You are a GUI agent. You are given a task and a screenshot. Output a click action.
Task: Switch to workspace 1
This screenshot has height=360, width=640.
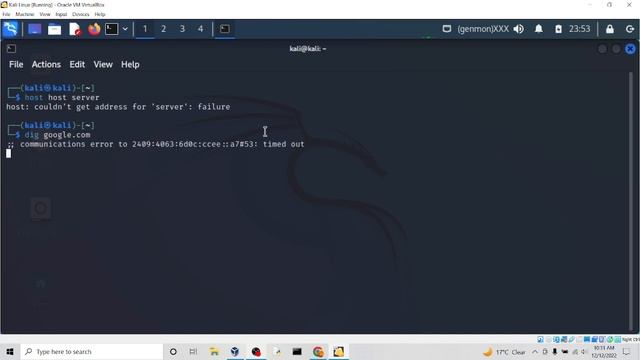(145, 29)
